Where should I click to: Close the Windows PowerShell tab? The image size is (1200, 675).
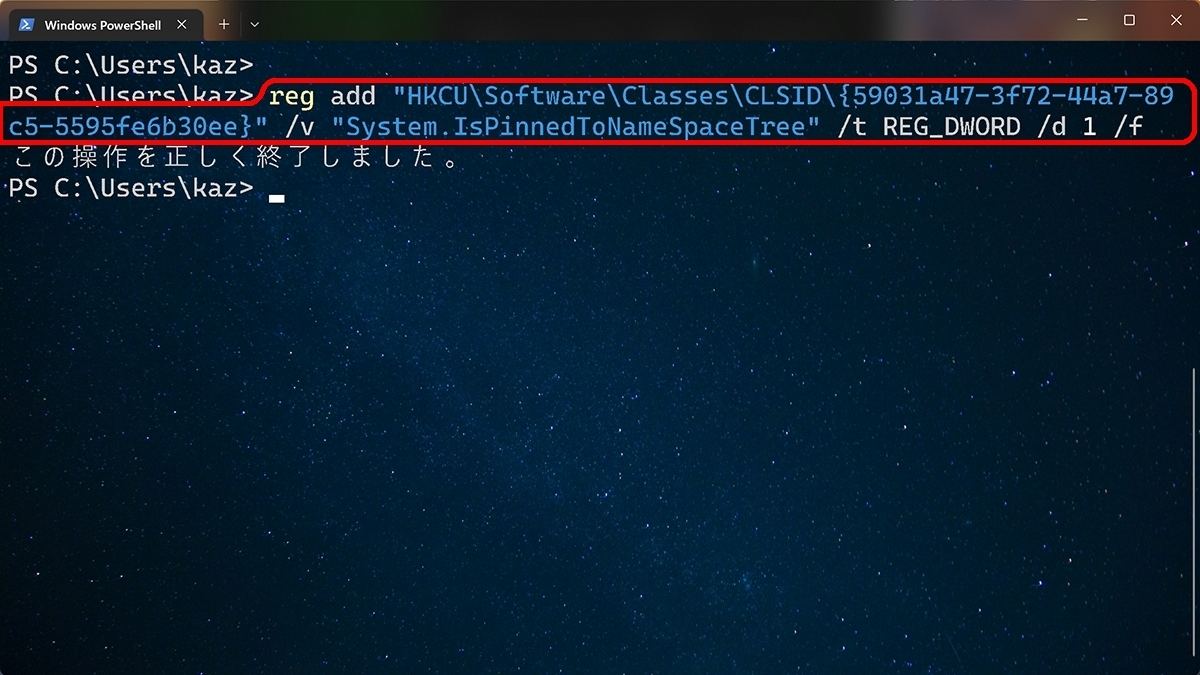coord(182,25)
